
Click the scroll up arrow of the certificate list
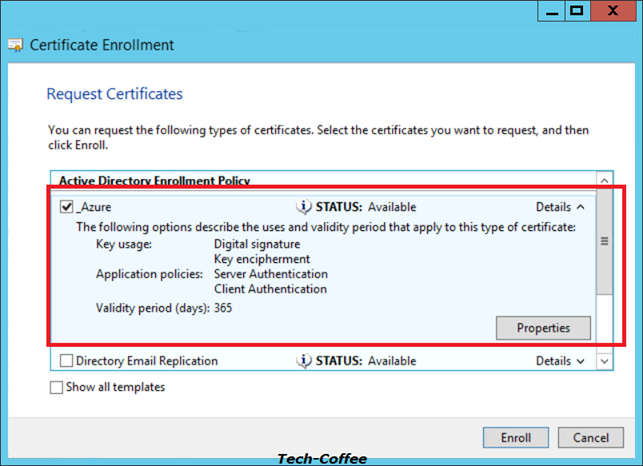click(604, 180)
